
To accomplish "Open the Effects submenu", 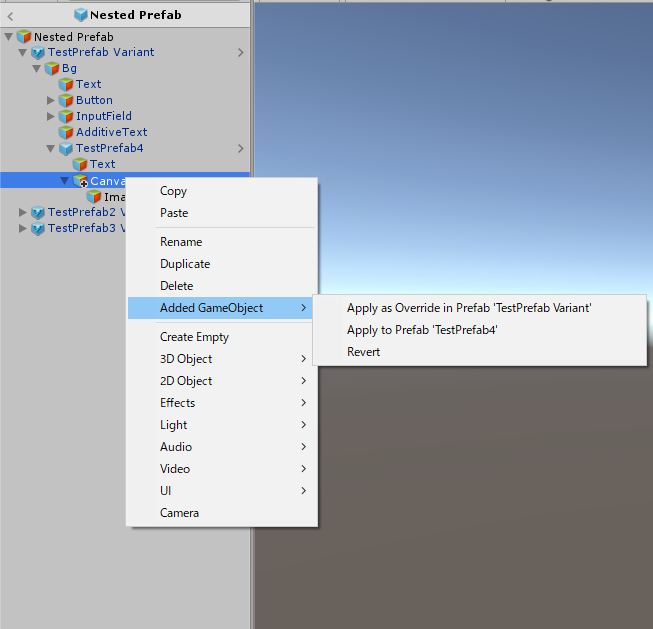I will (x=222, y=403).
